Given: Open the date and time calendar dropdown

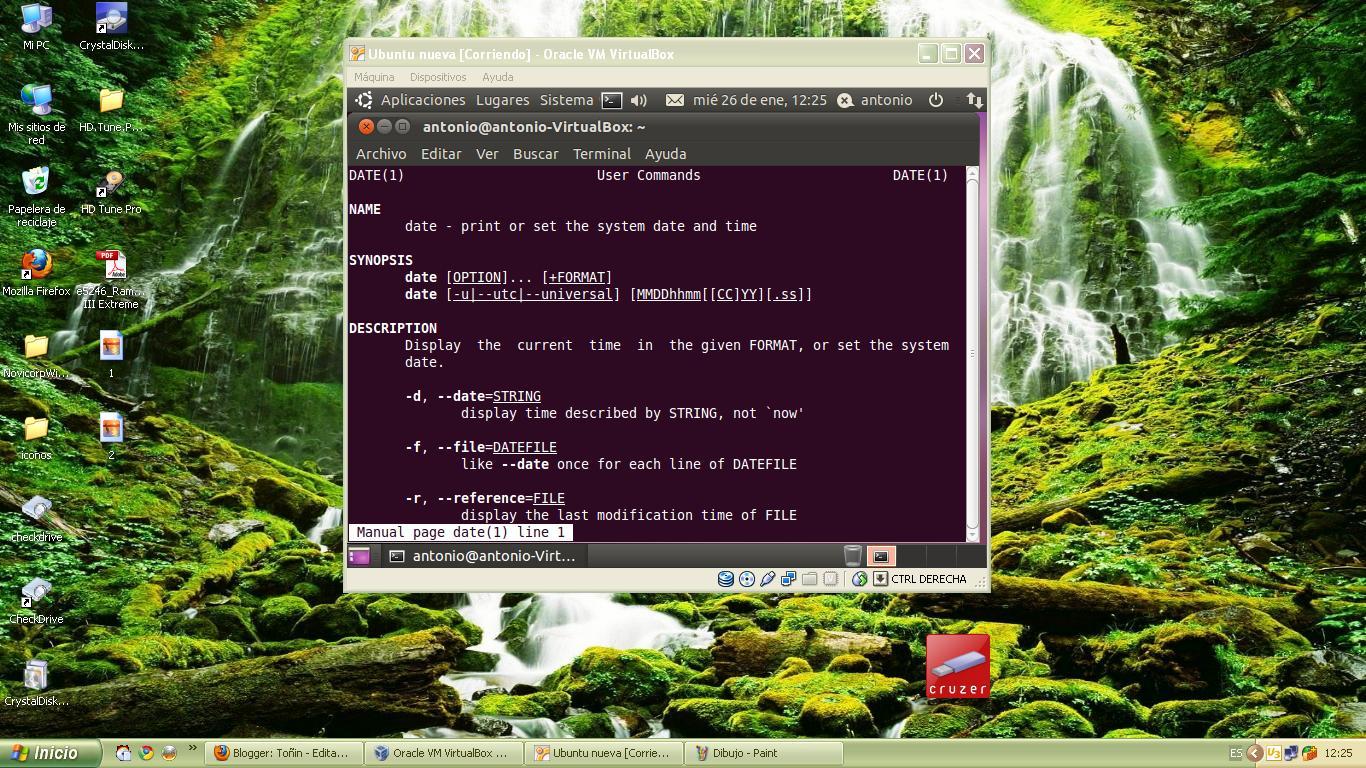Looking at the screenshot, I should [759, 100].
